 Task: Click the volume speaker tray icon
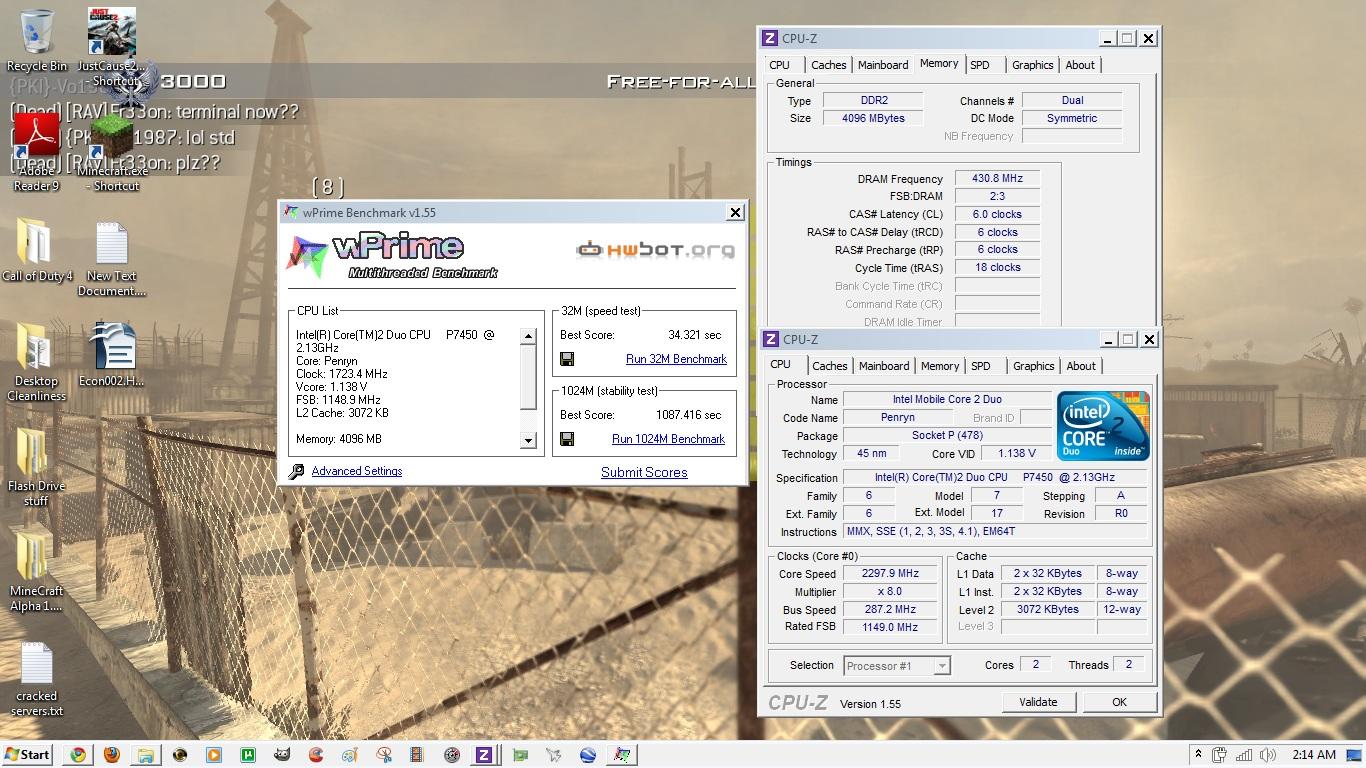[x=1268, y=755]
